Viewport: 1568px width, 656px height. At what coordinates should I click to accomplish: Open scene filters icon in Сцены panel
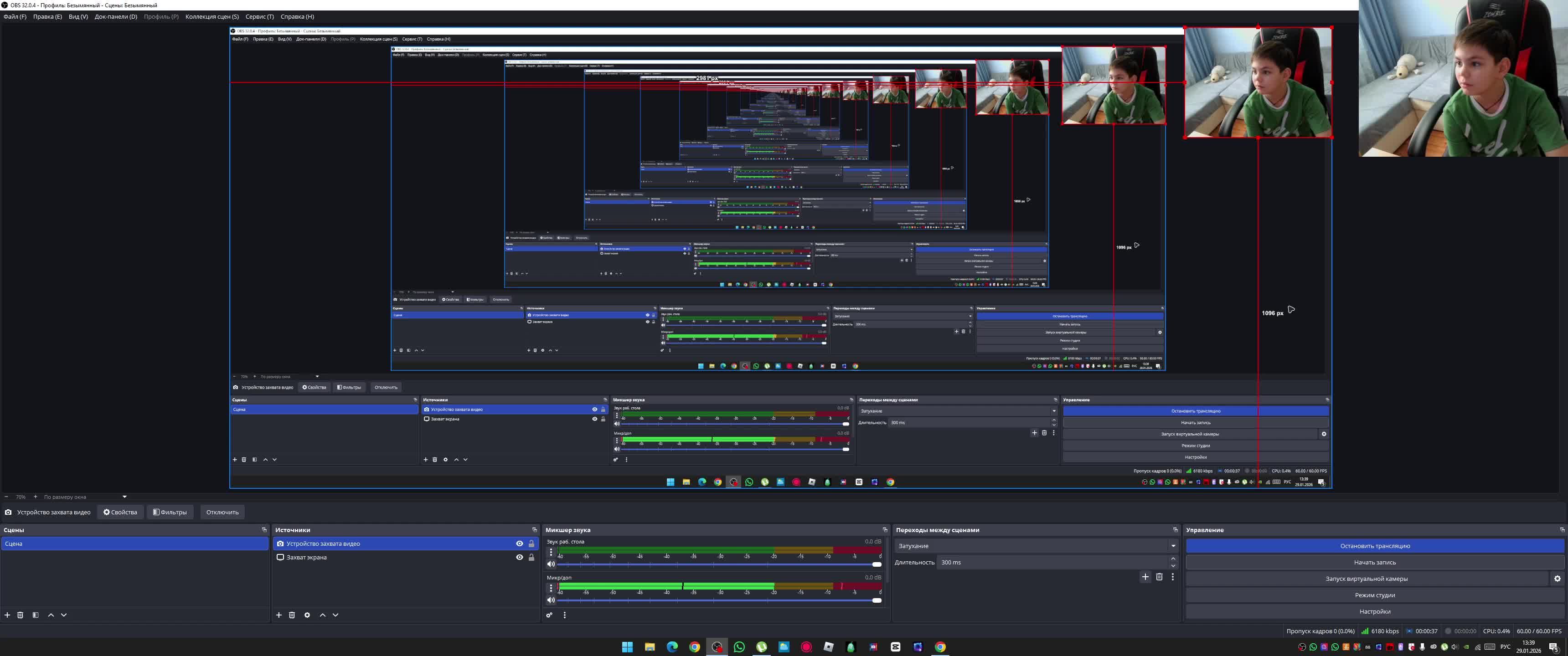[x=35, y=615]
